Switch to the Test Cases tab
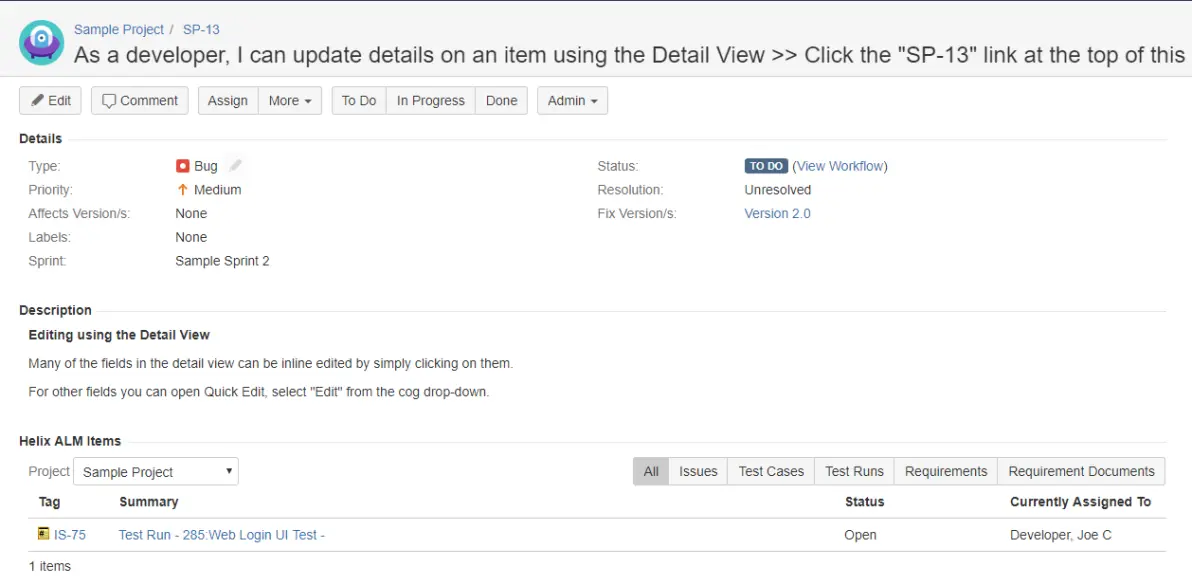 [771, 471]
